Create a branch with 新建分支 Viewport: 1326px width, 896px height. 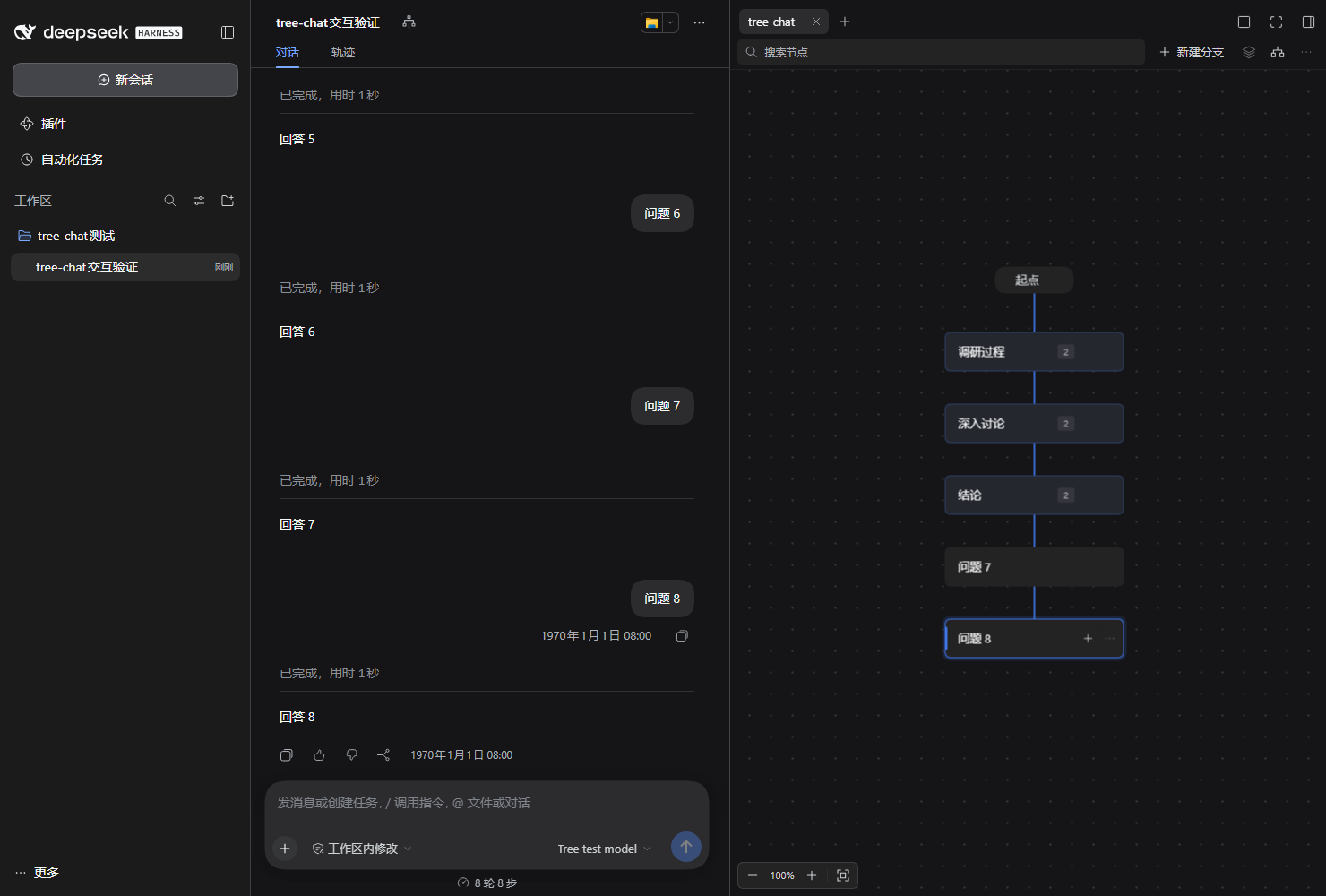point(1192,52)
